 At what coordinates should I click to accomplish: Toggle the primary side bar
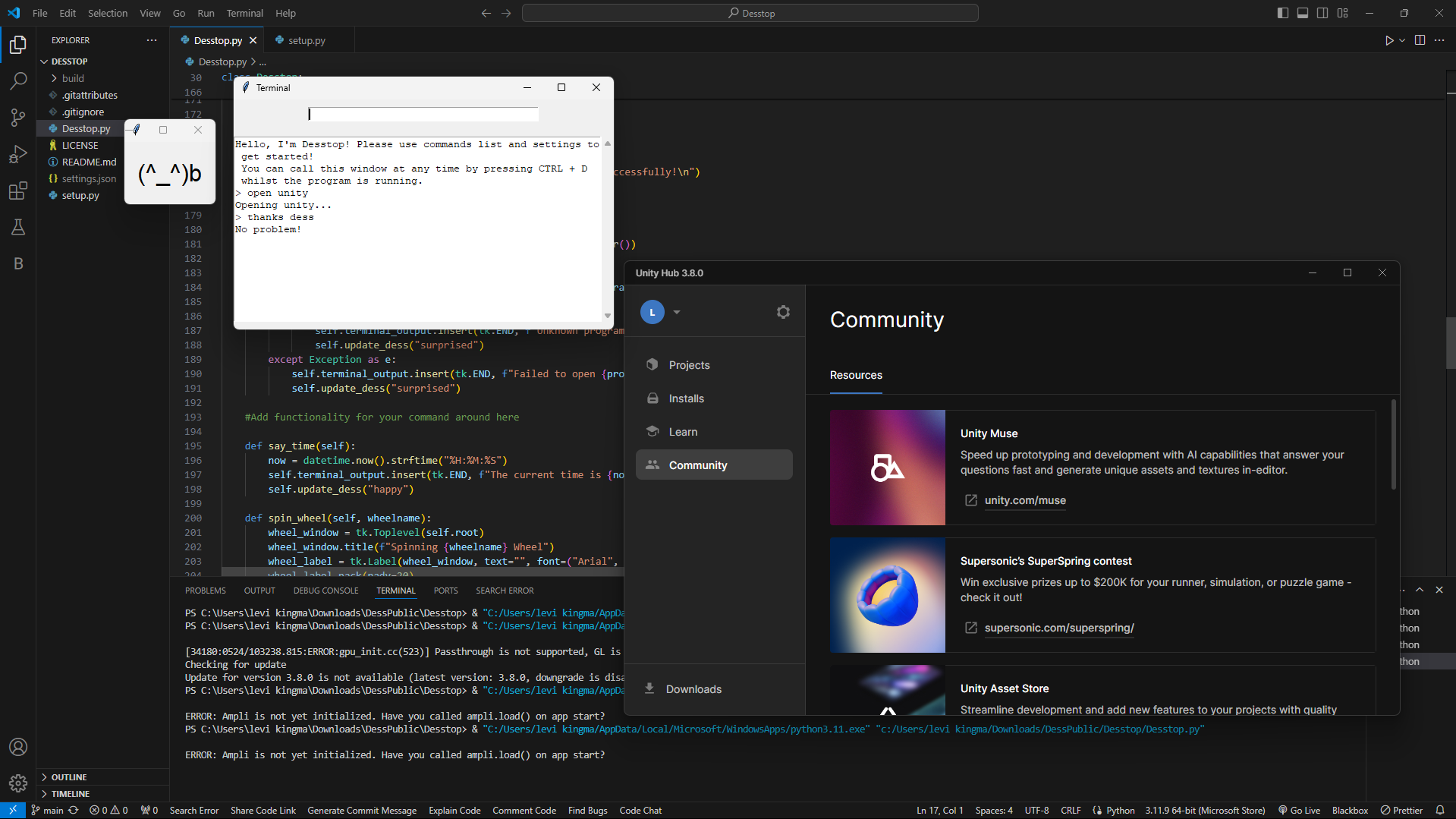coord(1283,13)
